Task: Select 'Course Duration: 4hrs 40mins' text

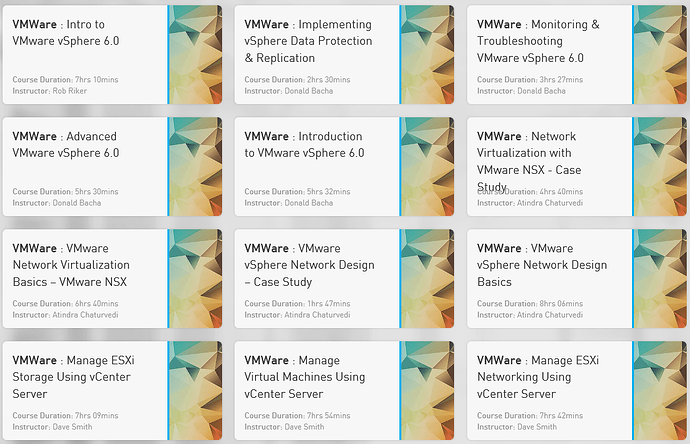Action: point(530,191)
